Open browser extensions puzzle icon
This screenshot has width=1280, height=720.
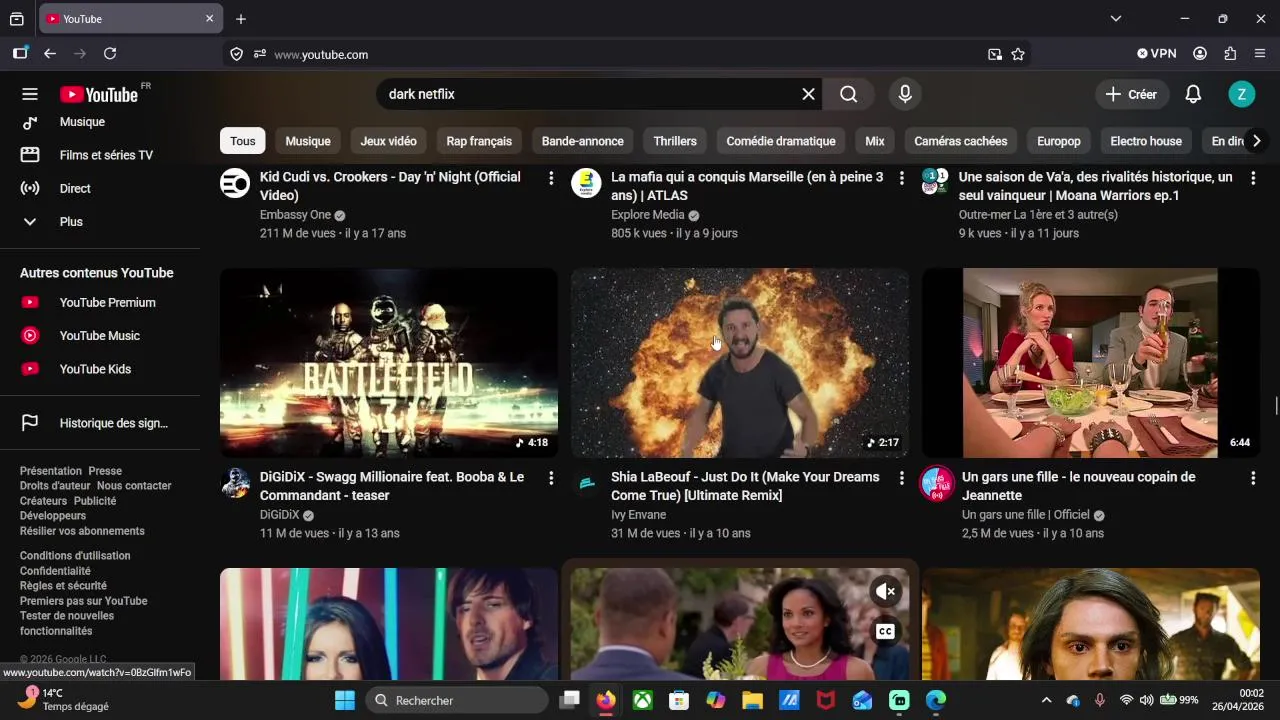(1230, 54)
